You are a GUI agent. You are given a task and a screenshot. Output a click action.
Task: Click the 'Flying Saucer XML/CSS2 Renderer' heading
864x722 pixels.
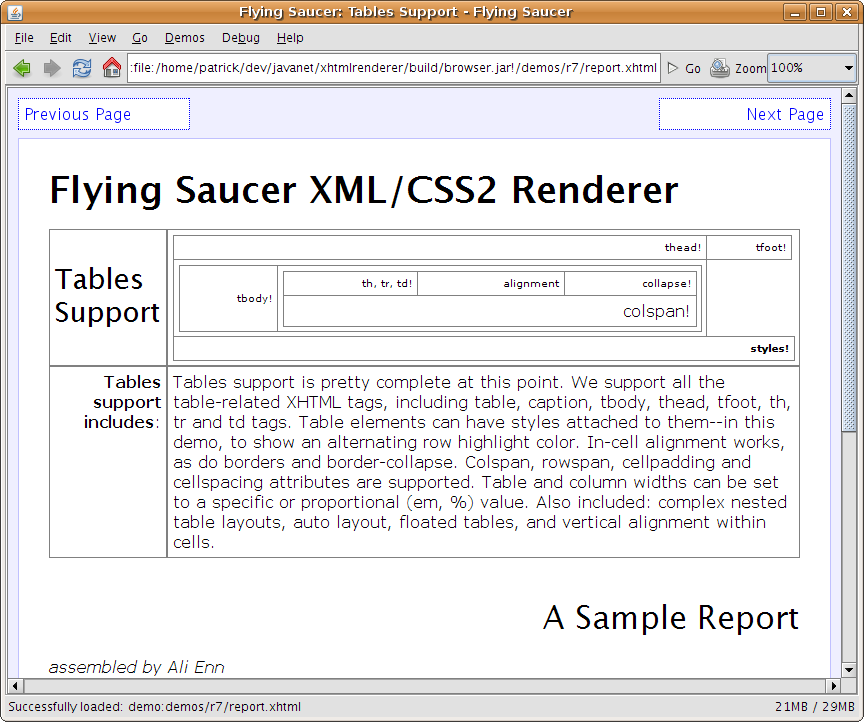(x=364, y=190)
